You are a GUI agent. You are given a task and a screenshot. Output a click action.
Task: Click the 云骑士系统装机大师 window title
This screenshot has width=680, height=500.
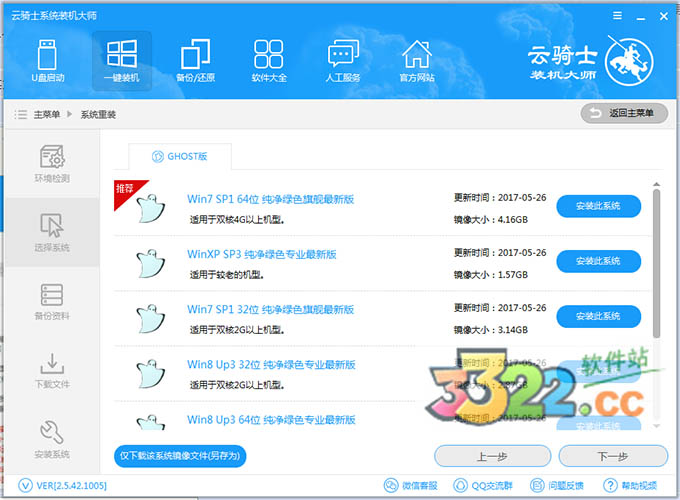(x=54, y=16)
